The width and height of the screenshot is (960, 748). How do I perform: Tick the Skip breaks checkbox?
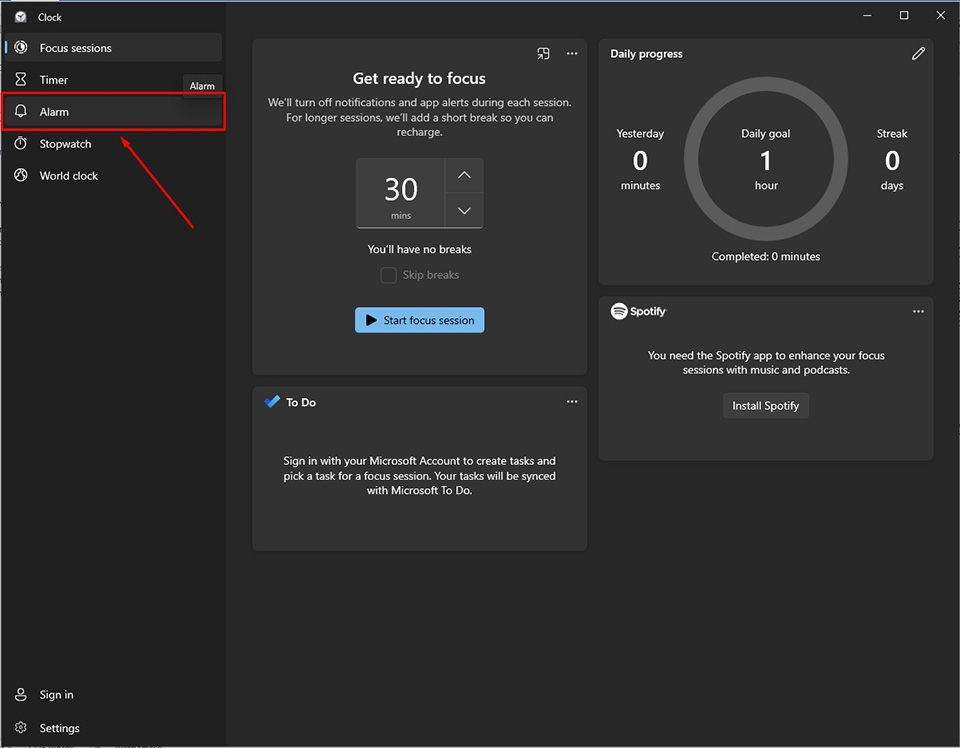[388, 275]
